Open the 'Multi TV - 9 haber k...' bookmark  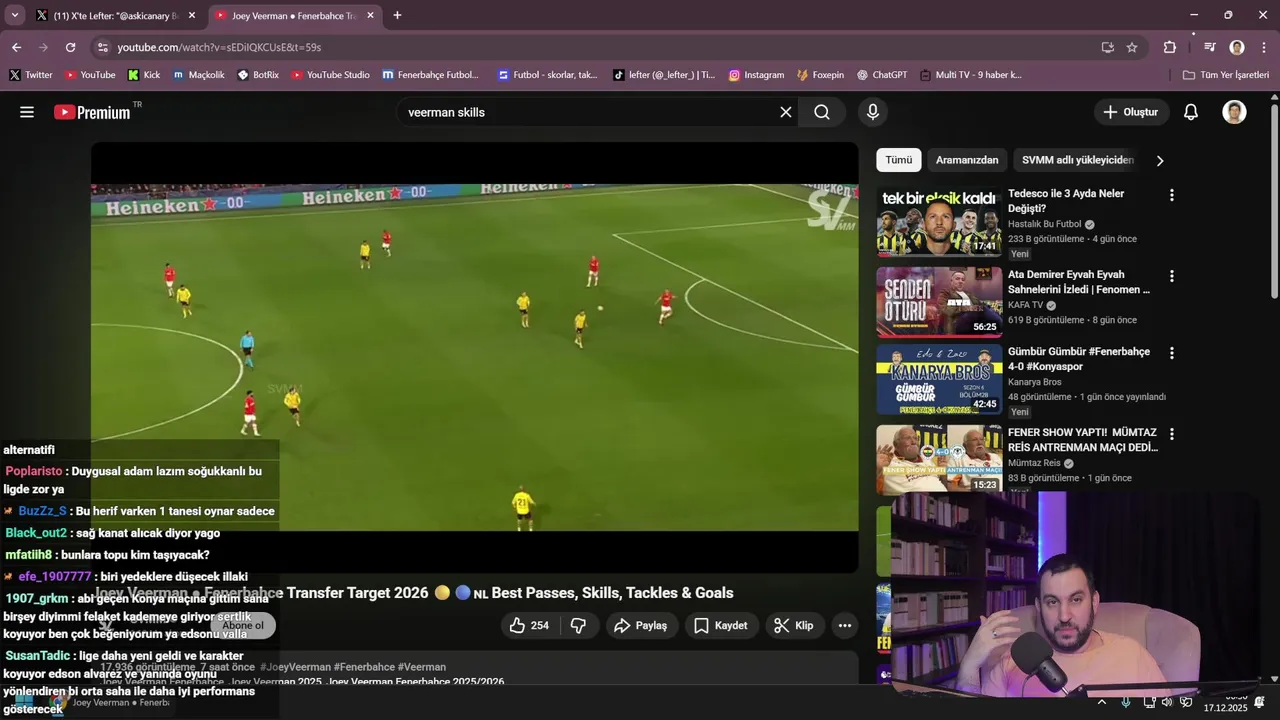pyautogui.click(x=971, y=75)
